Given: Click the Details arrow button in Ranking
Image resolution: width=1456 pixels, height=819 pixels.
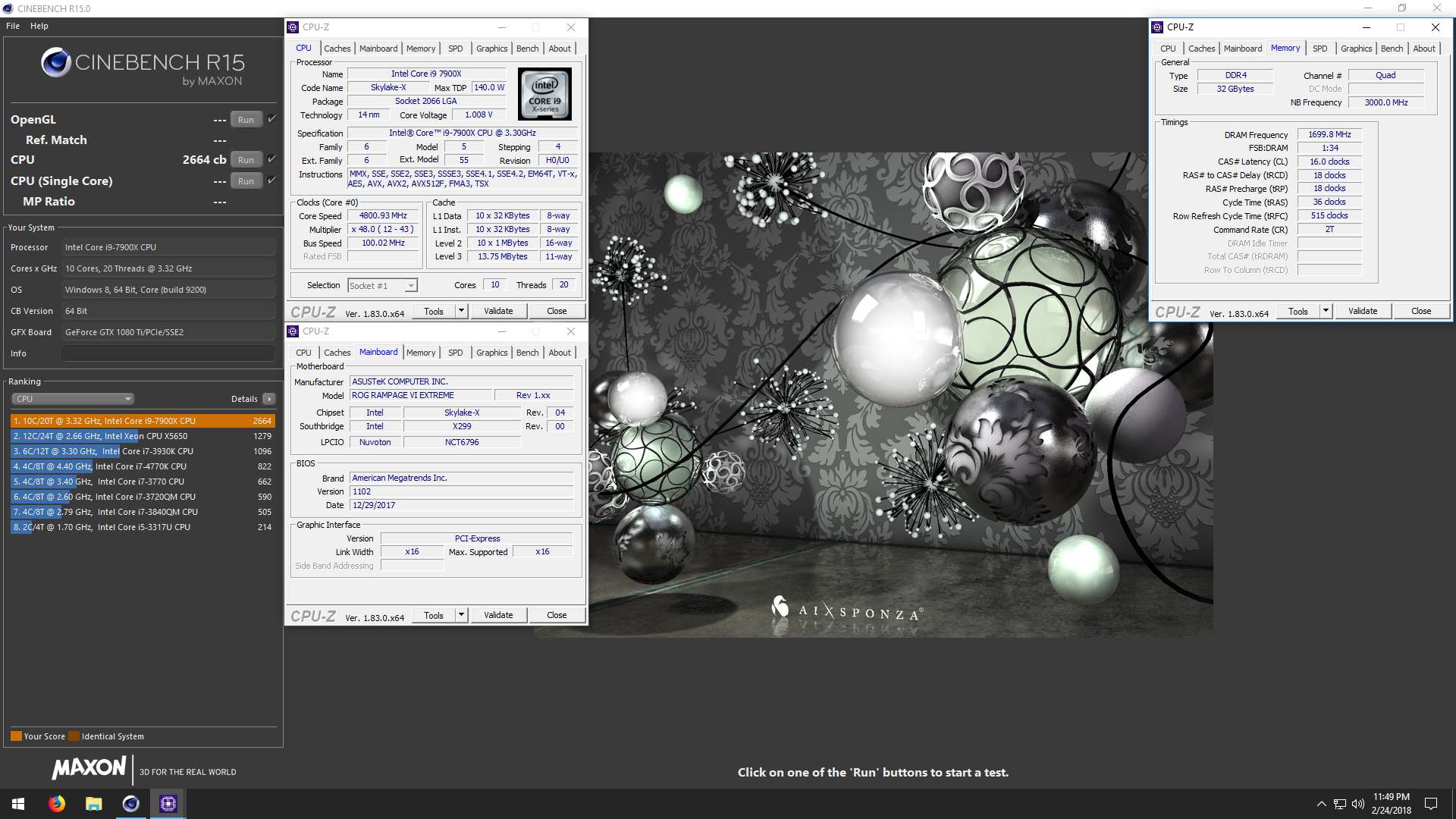Looking at the screenshot, I should (269, 399).
